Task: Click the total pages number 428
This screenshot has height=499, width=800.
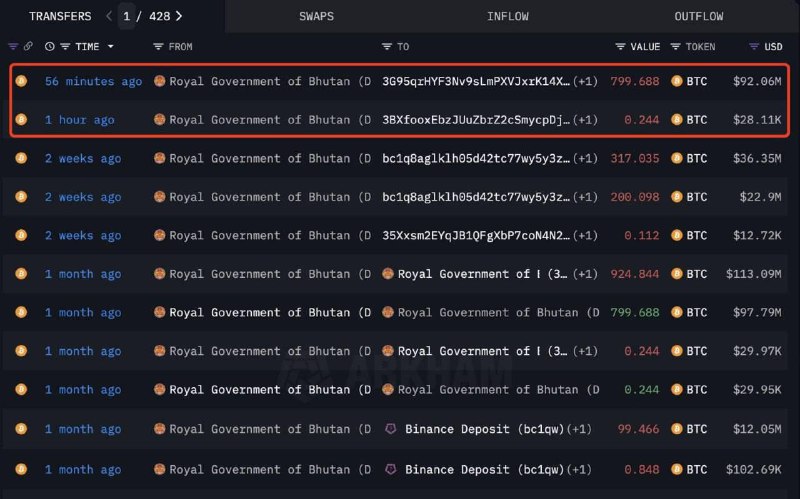Action: point(159,16)
